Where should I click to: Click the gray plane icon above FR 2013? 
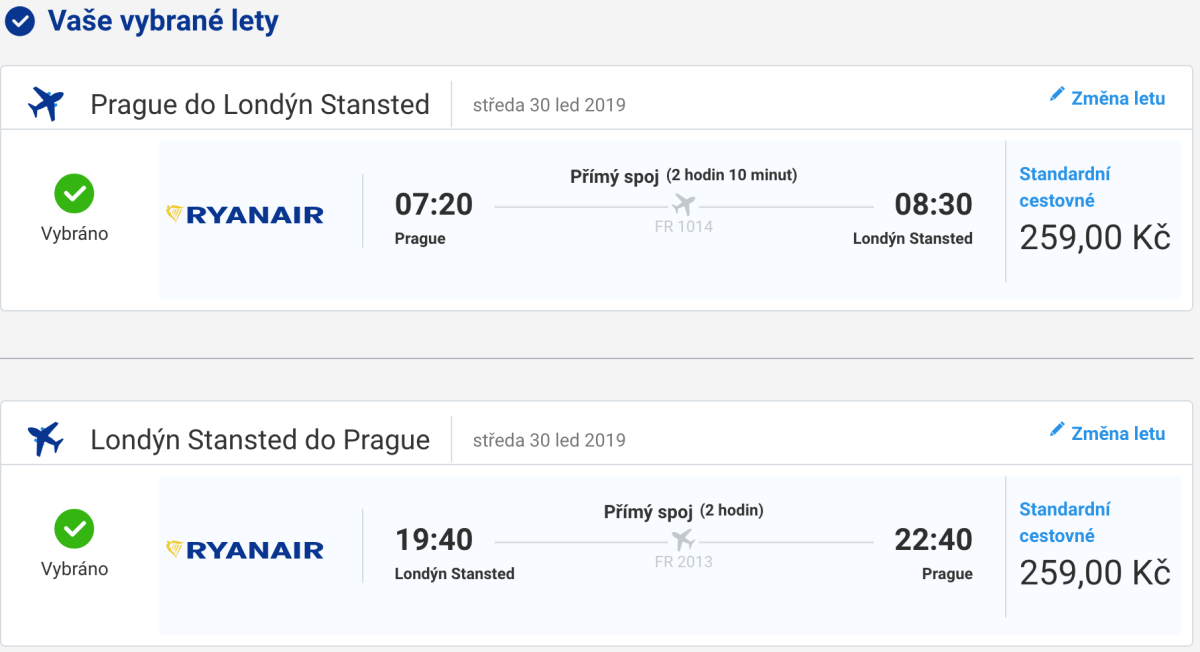point(684,540)
